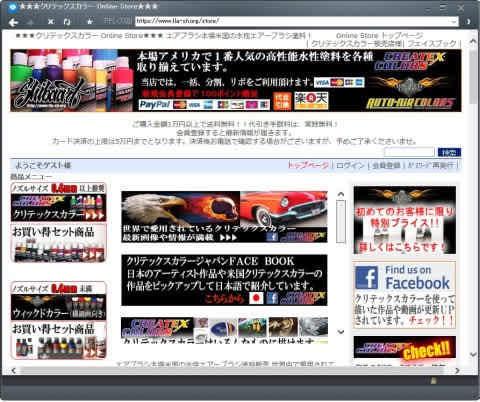
Task: Click the inner frame scrollbar thumb
Action: [x=341, y=221]
